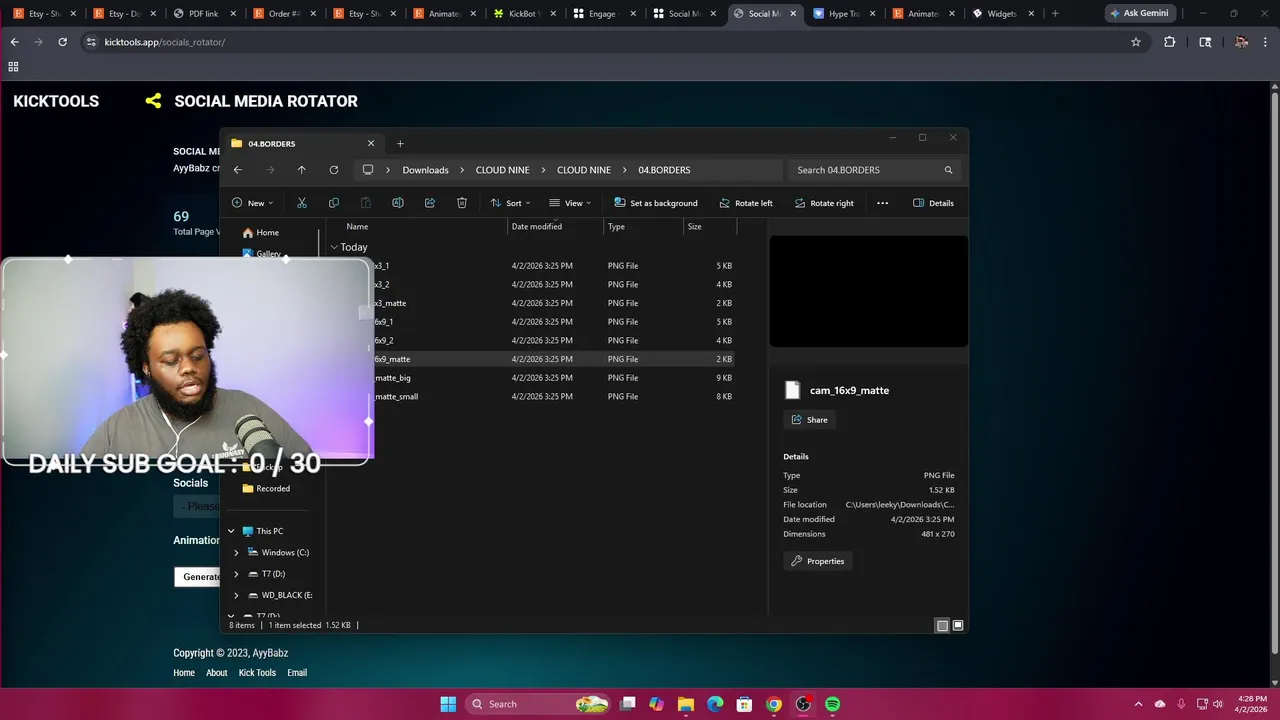Viewport: 1280px width, 720px height.
Task: Sort files by Size column header
Action: tap(694, 227)
